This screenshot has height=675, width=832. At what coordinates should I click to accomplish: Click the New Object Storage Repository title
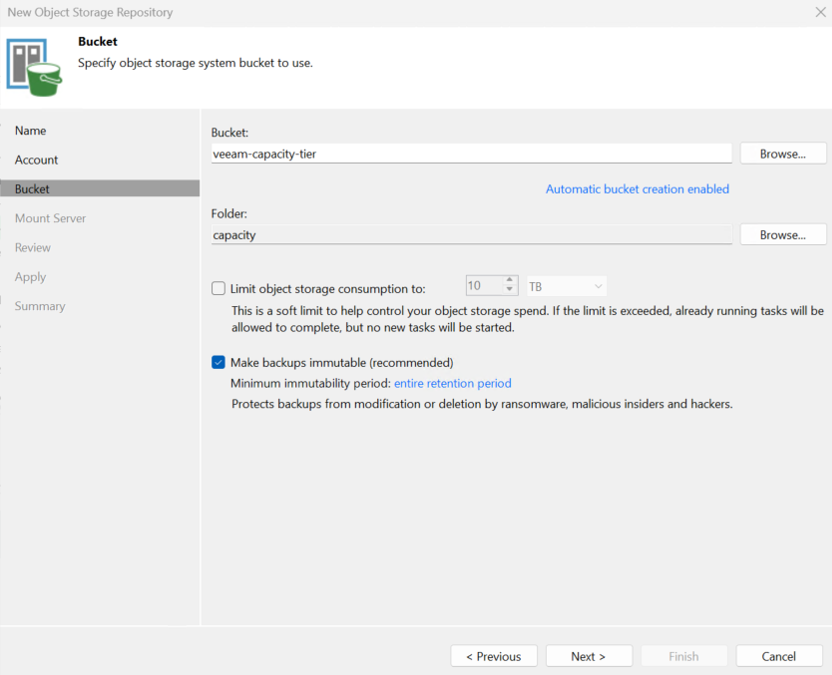coord(90,12)
